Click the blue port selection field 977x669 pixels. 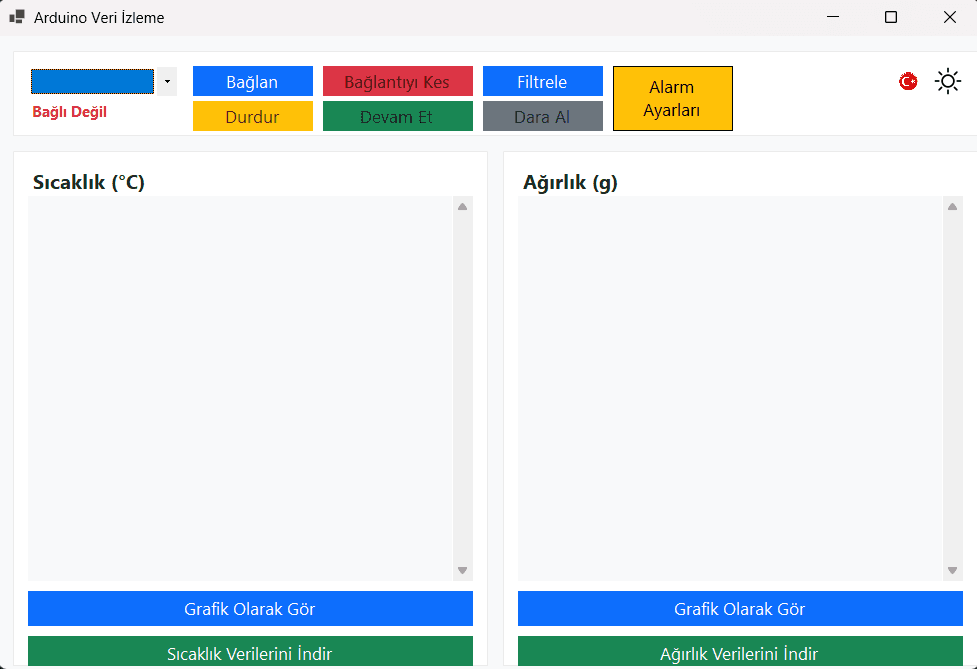coord(92,82)
